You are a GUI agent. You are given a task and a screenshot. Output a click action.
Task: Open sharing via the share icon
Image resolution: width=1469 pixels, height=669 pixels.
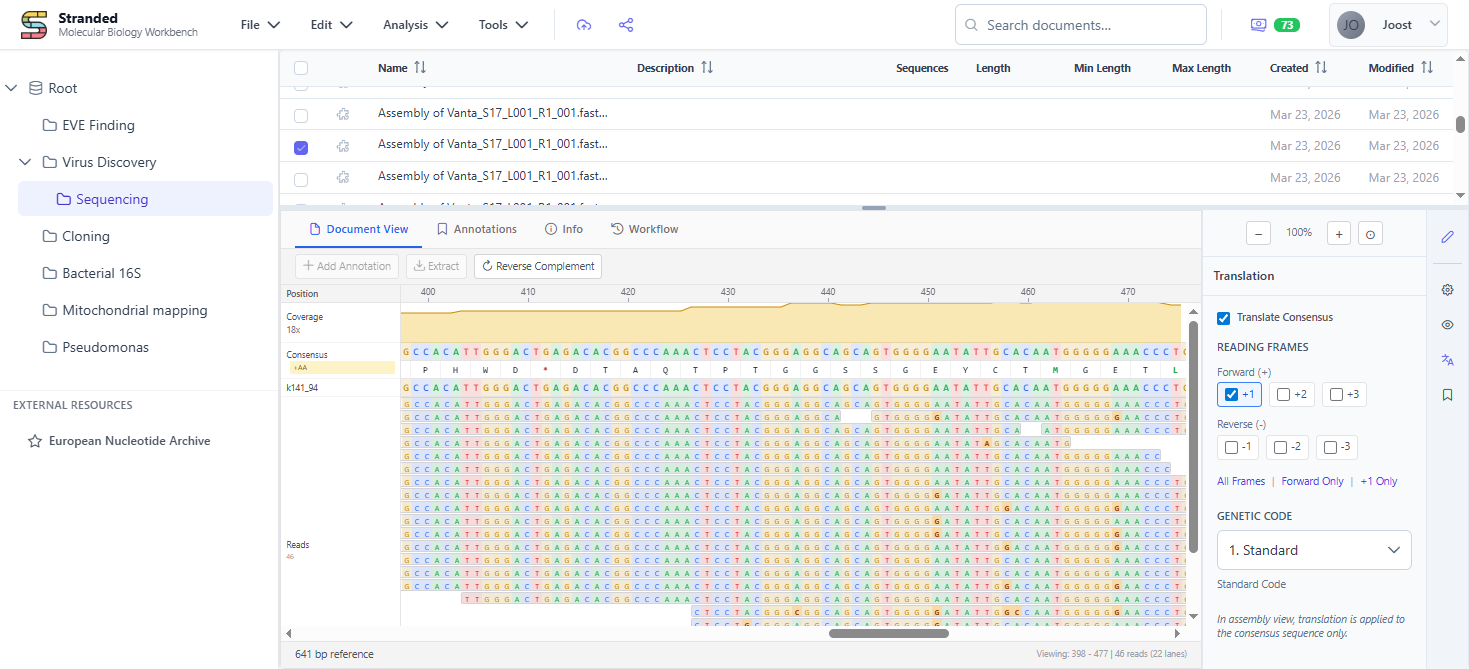click(x=626, y=24)
